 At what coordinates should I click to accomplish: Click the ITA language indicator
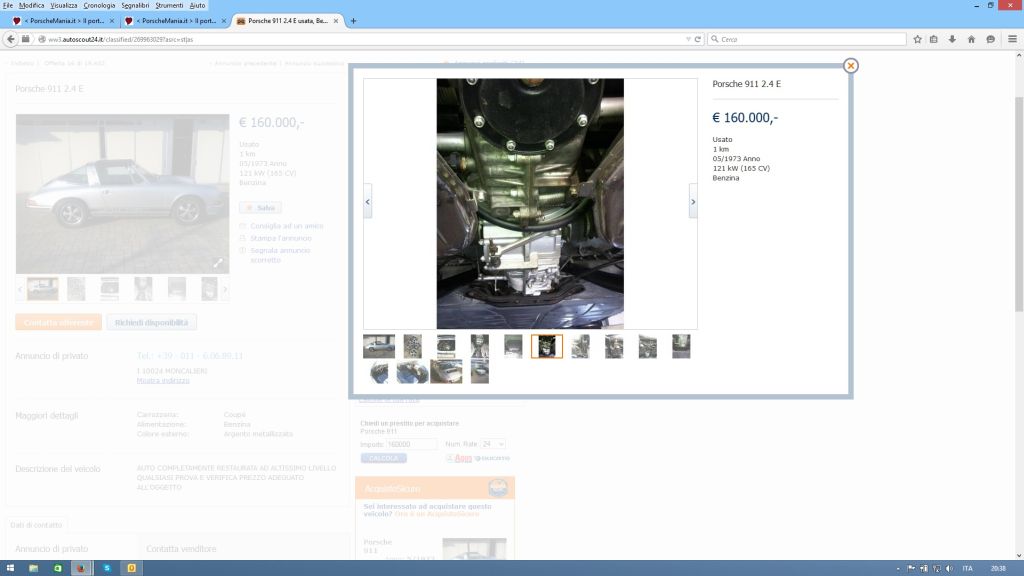[967, 569]
